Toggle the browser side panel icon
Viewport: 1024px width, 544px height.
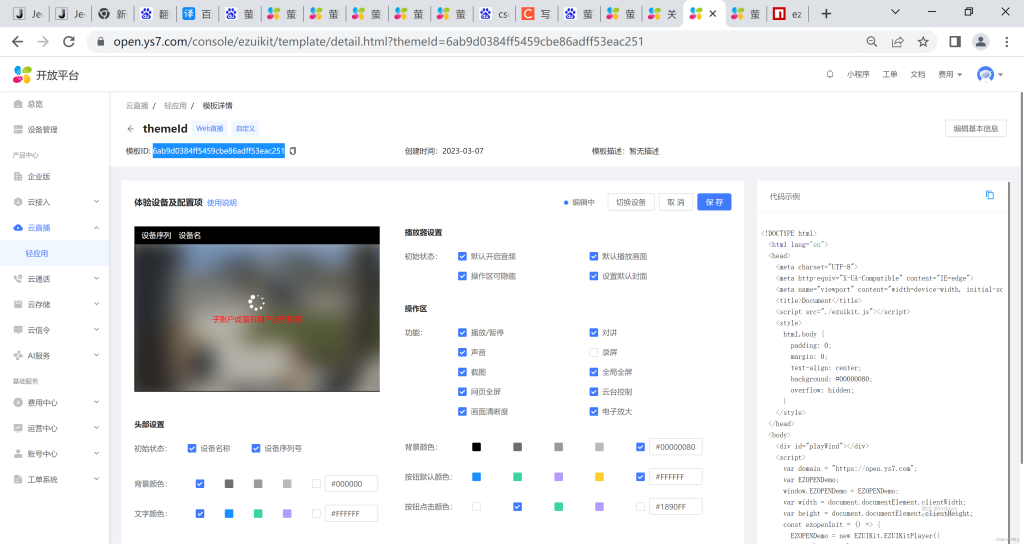coord(955,42)
